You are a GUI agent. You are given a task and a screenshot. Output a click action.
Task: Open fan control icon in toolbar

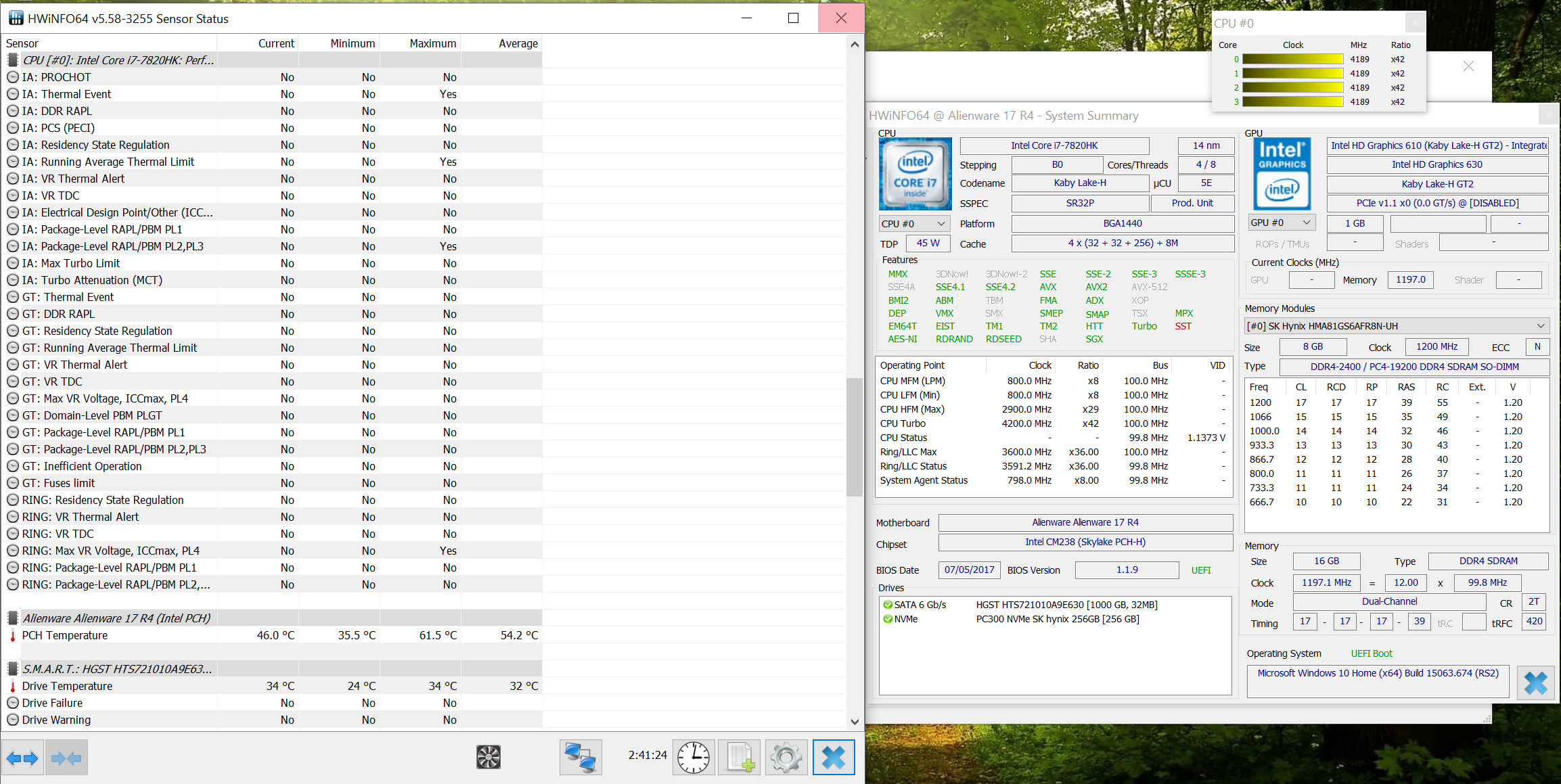click(489, 757)
